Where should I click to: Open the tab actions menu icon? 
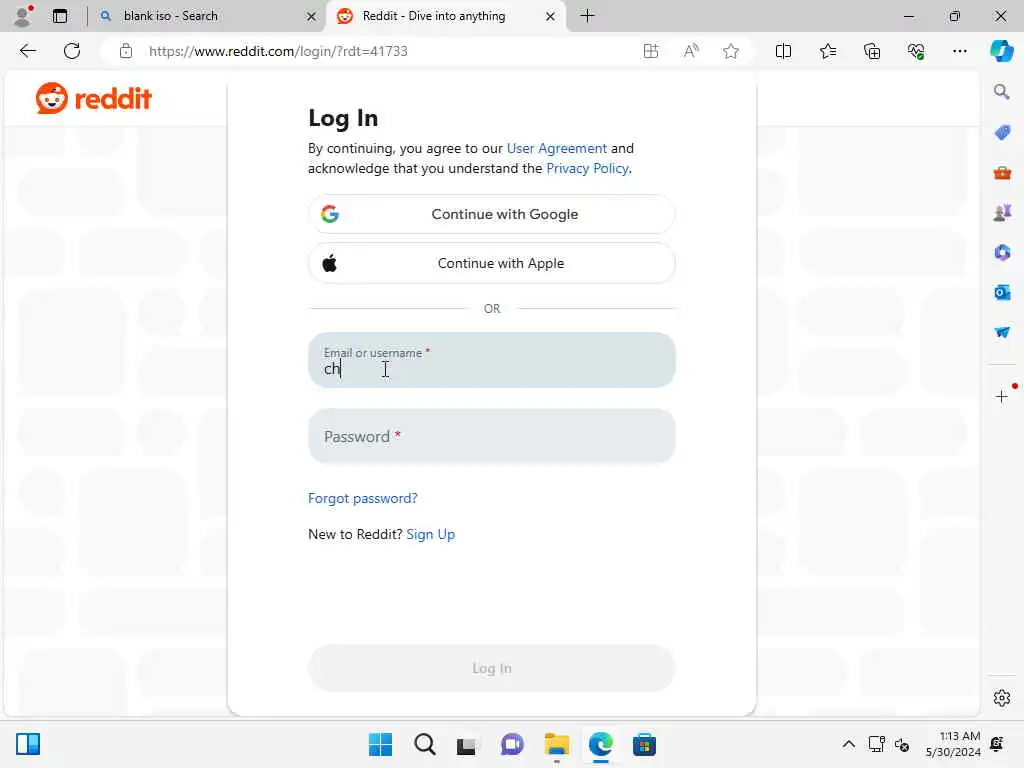tap(60, 16)
